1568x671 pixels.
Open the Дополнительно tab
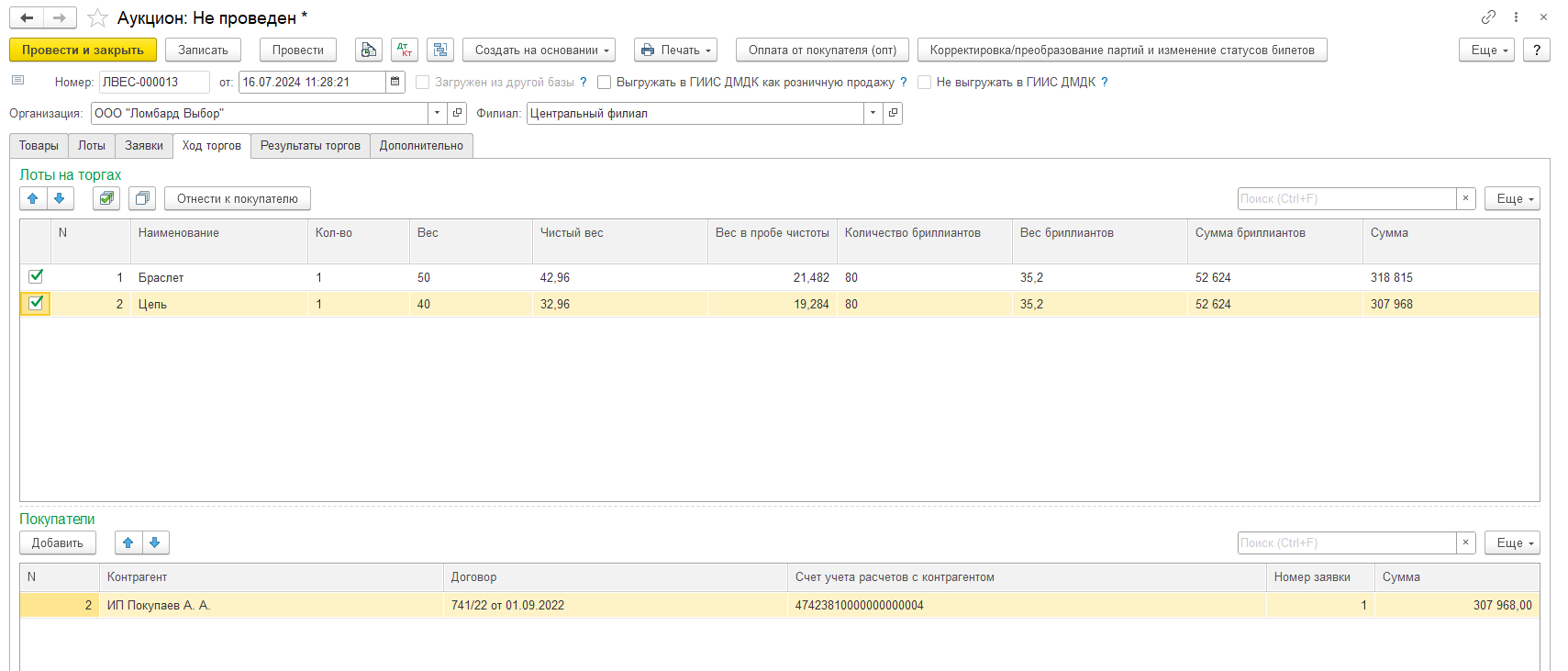(421, 146)
